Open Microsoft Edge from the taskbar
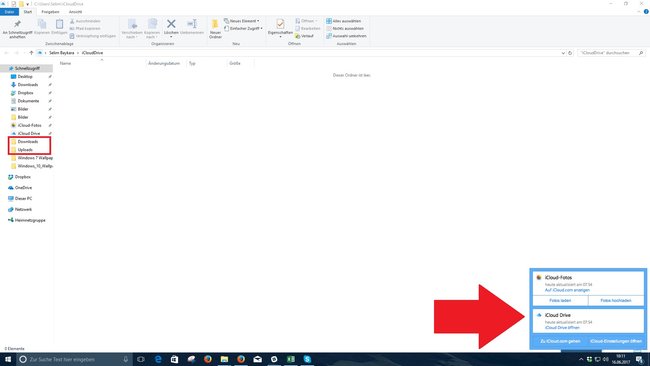 coord(158,359)
